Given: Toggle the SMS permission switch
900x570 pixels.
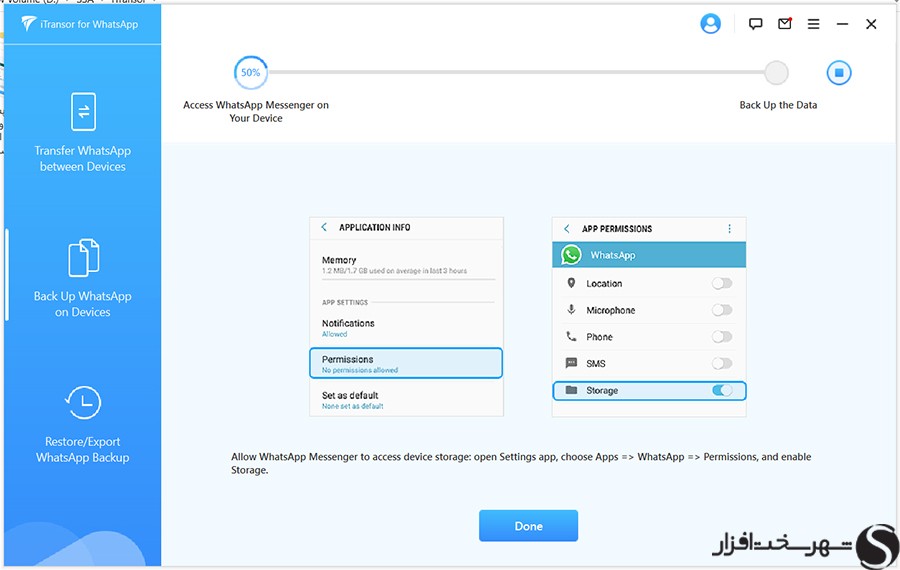Looking at the screenshot, I should tap(722, 363).
